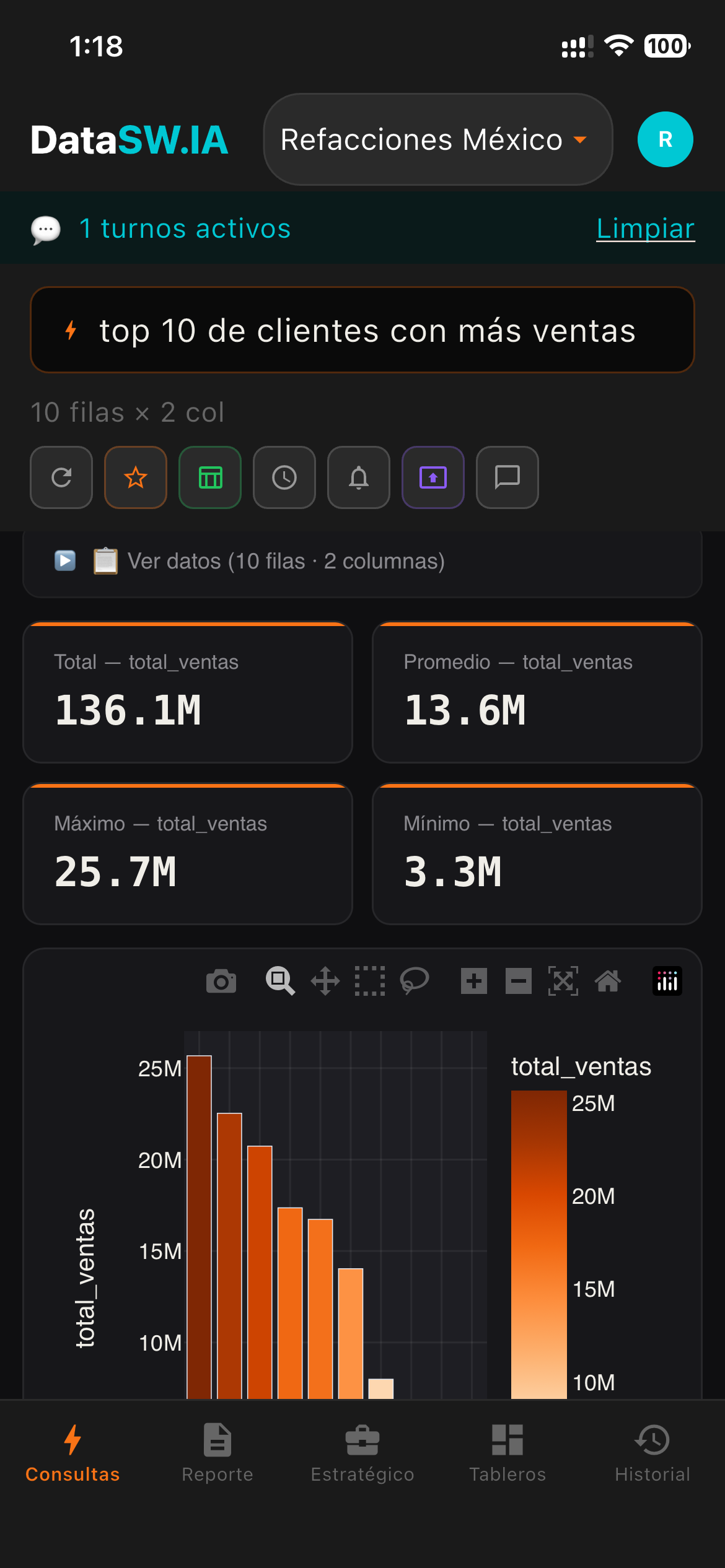Open the Plotly logo icon
The width and height of the screenshot is (725, 1568).
pyautogui.click(x=667, y=981)
